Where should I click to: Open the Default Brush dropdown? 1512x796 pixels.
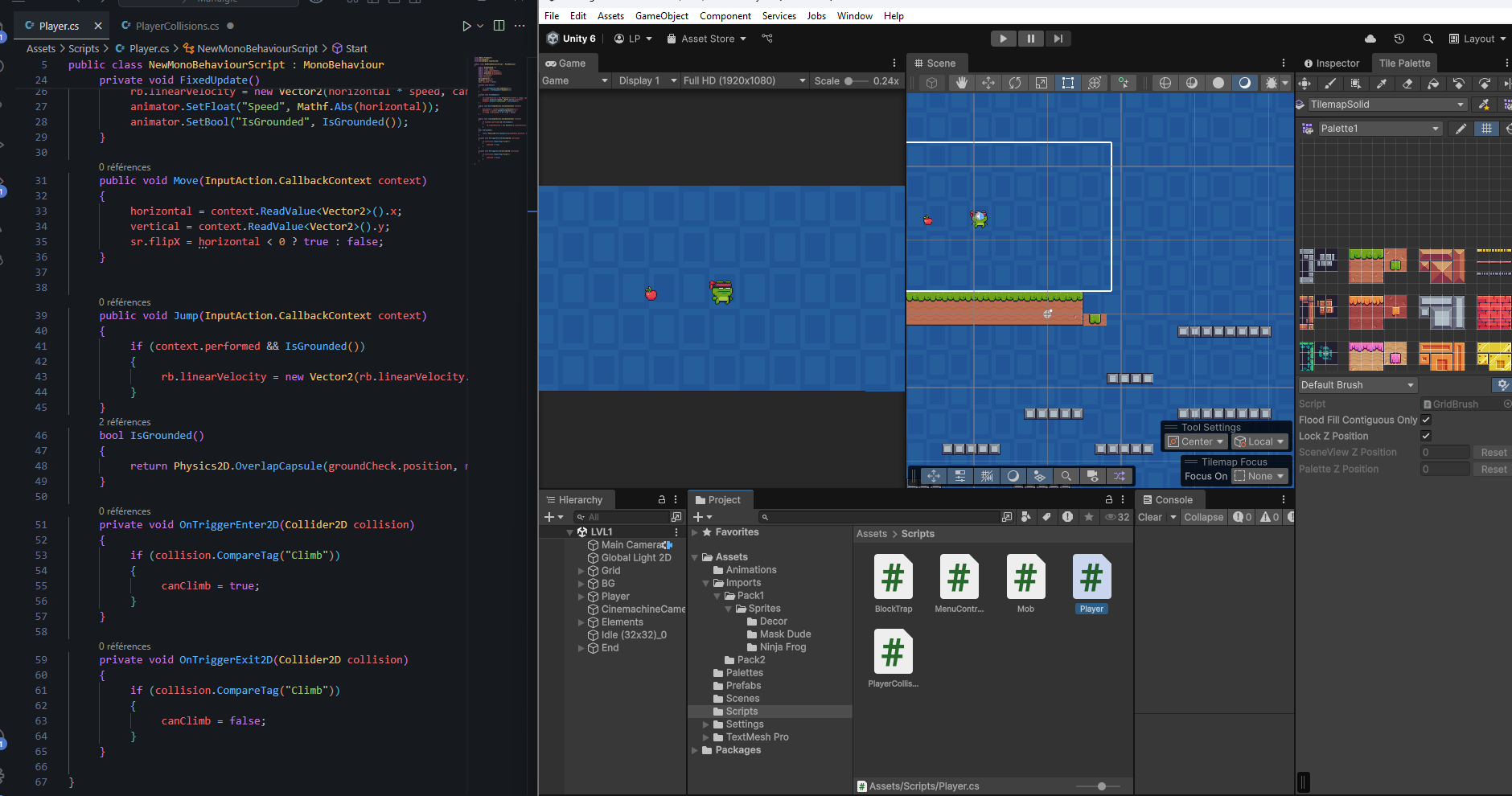pos(1358,385)
